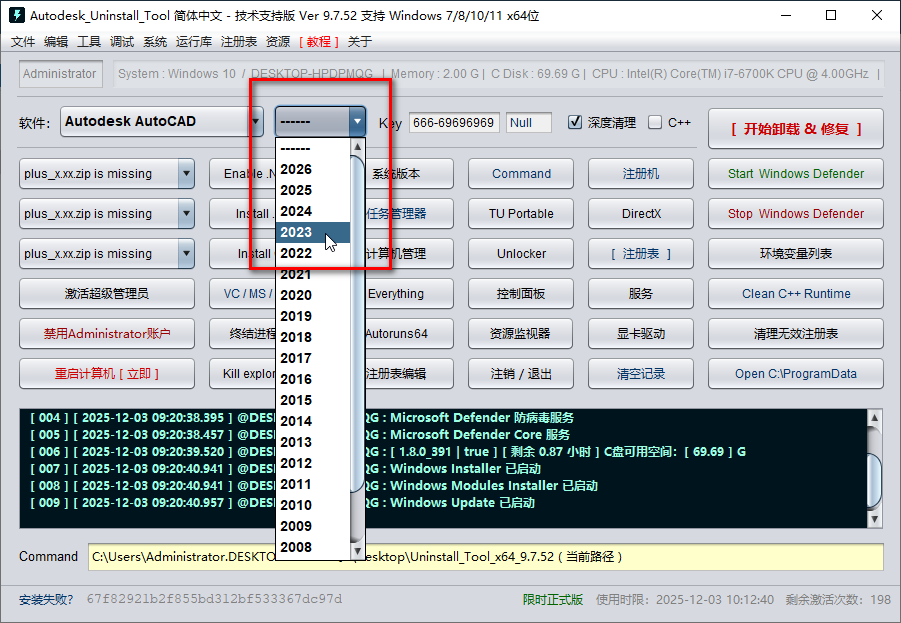Open the 关于 menu

coord(360,41)
